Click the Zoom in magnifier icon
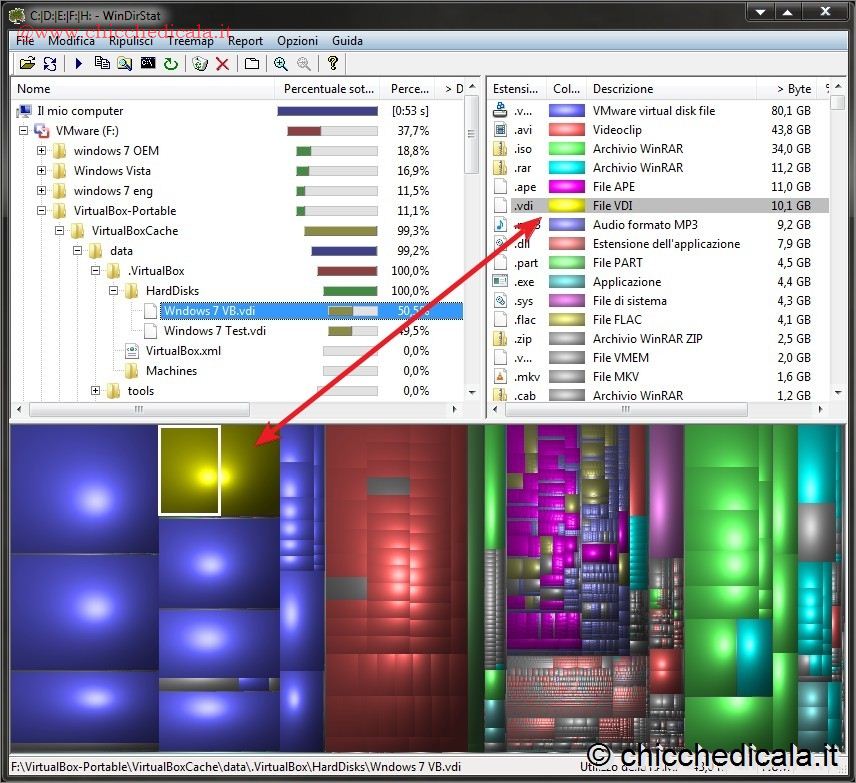856x783 pixels. pyautogui.click(x=281, y=64)
